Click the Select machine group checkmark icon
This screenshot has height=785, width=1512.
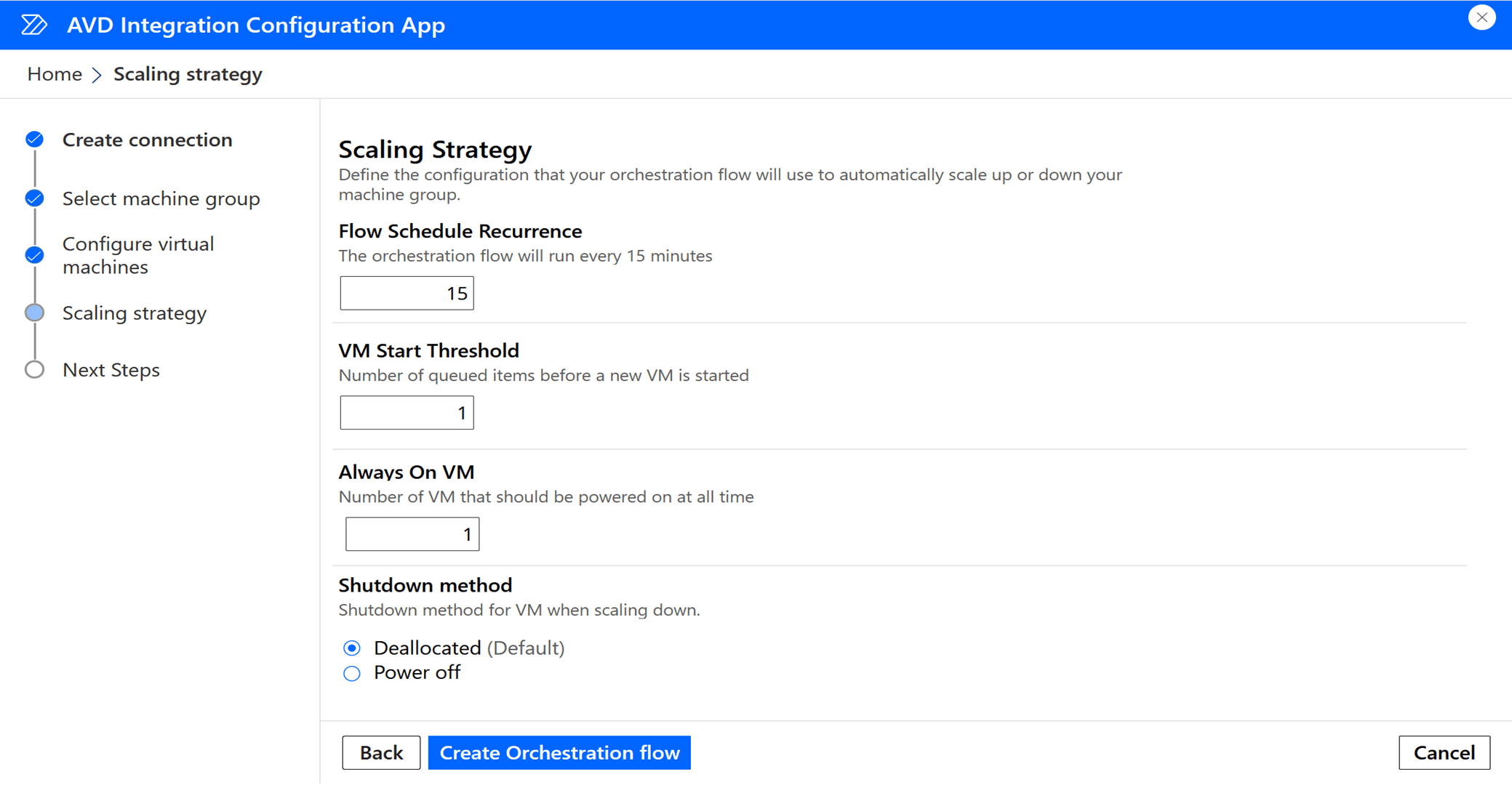(34, 198)
